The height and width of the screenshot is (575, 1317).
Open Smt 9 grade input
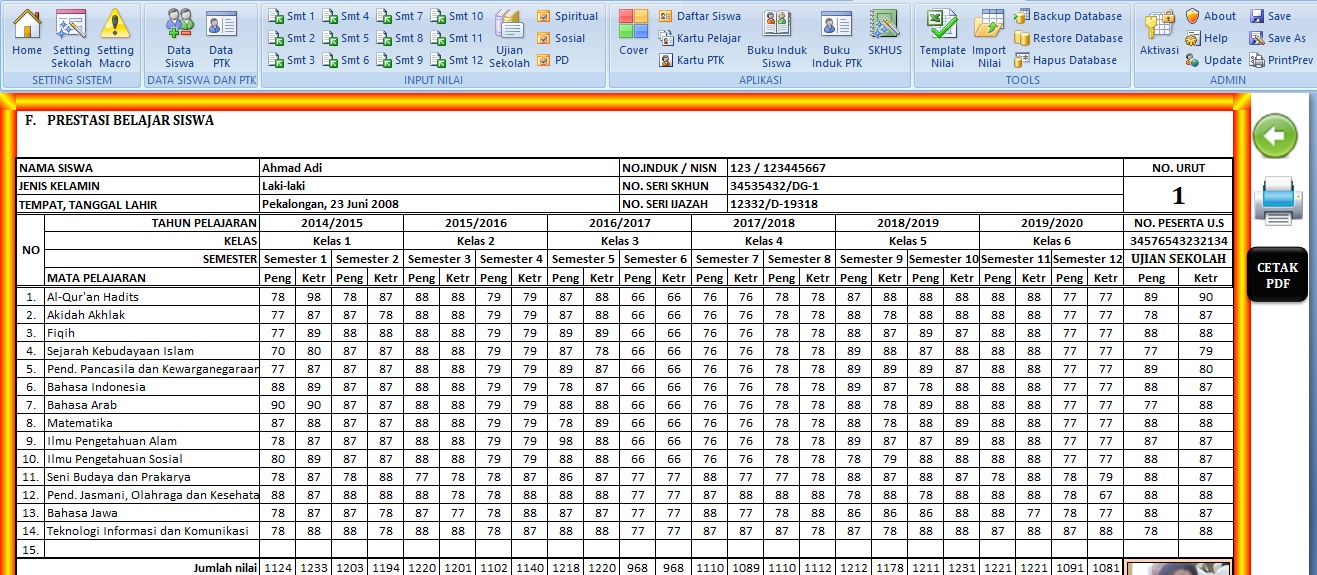tap(400, 60)
